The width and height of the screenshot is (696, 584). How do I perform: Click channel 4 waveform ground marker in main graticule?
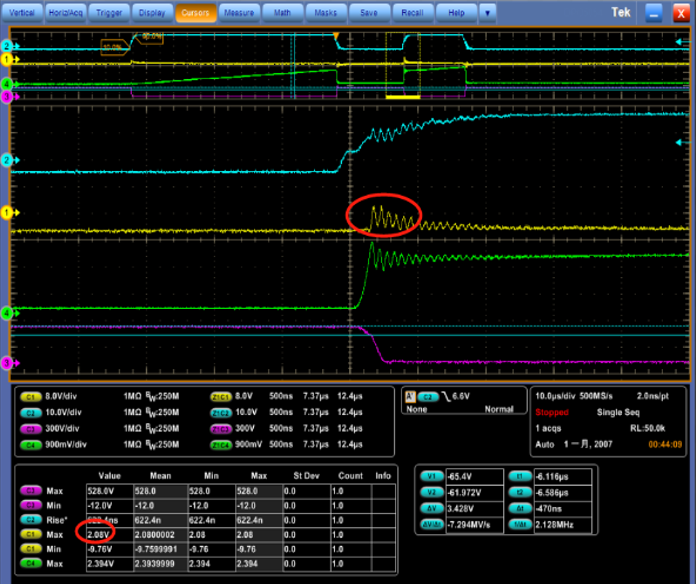[6, 313]
